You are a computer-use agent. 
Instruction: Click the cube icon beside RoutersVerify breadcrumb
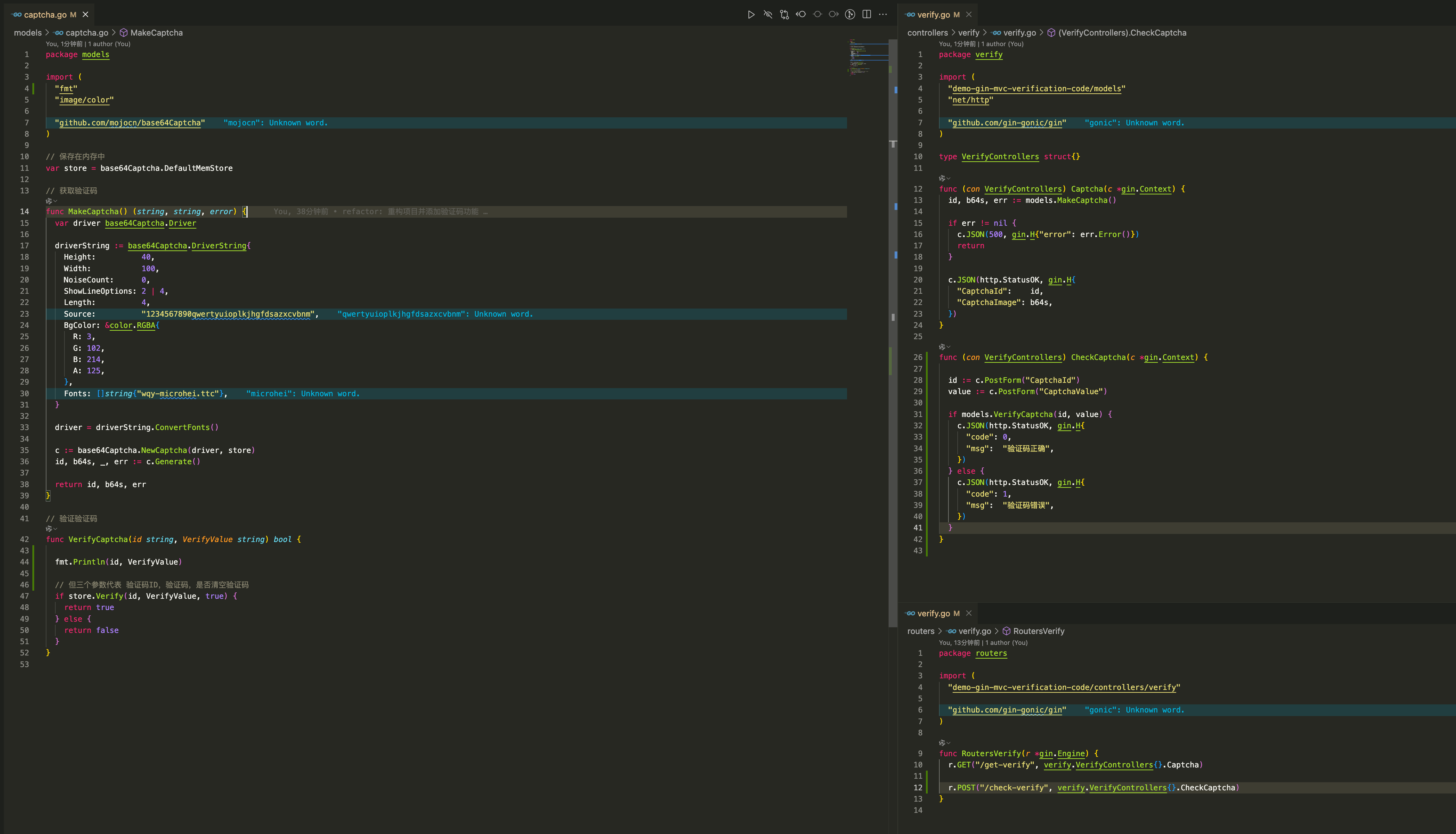tap(1006, 631)
